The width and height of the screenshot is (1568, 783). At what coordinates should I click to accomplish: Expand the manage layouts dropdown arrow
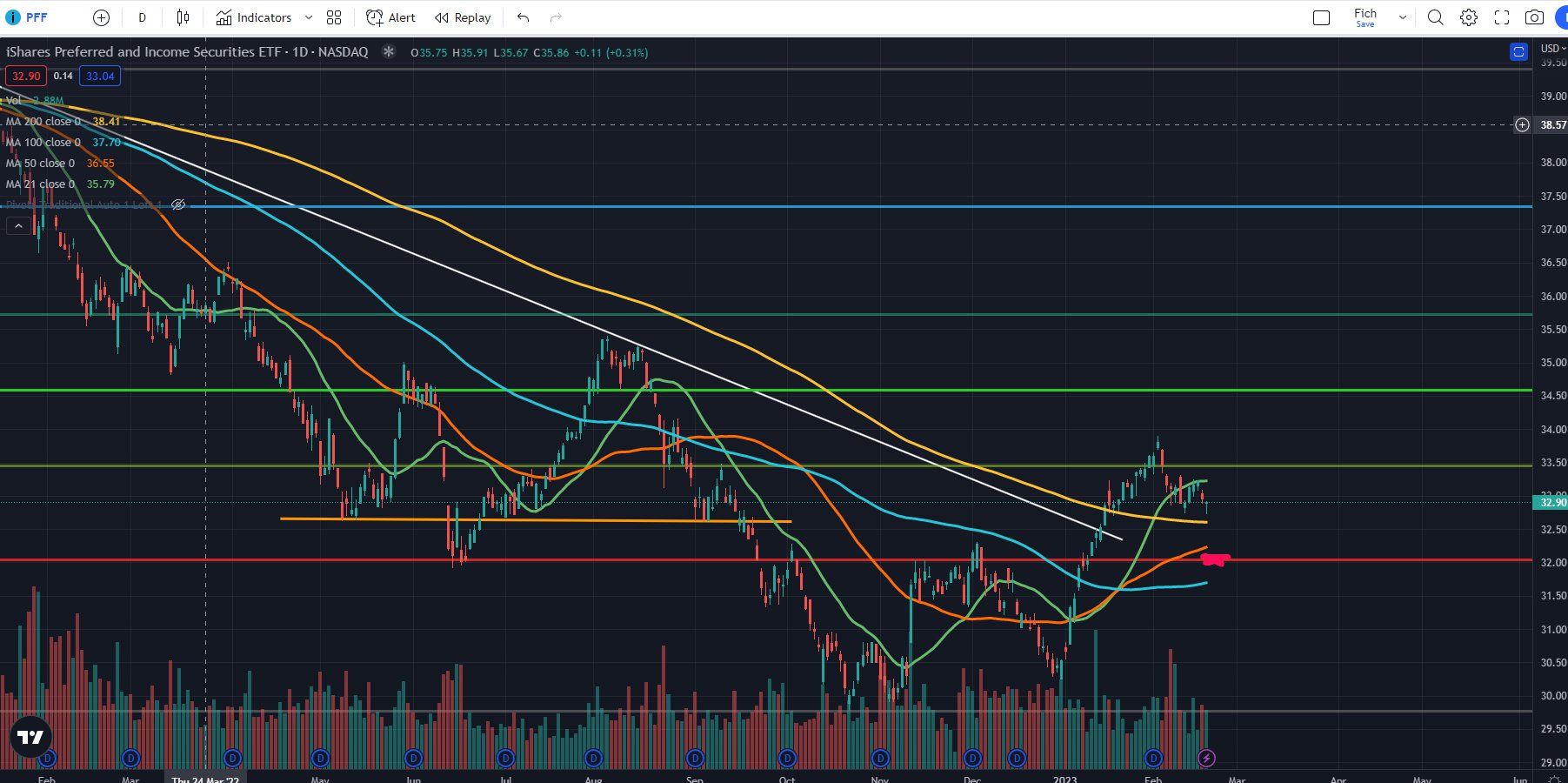point(1403,17)
